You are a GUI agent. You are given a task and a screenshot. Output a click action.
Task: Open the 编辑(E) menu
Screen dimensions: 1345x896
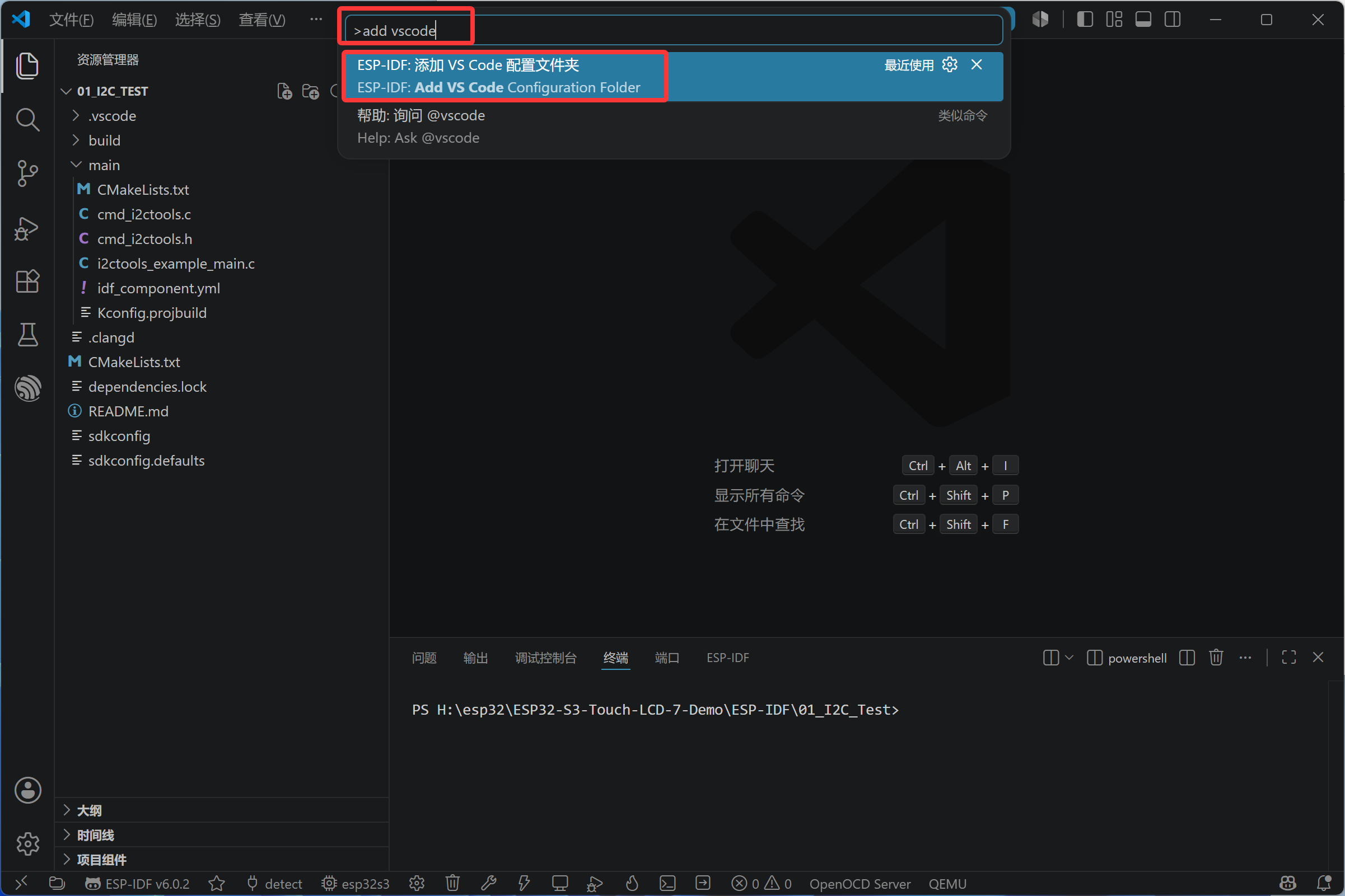pyautogui.click(x=134, y=20)
